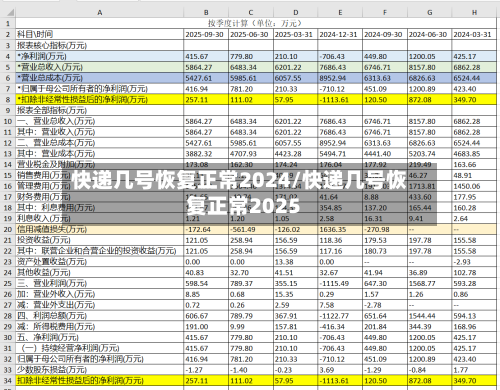Click the 其他收益(万元) label
Viewport: 500px width, 390px height.
click(x=44, y=272)
